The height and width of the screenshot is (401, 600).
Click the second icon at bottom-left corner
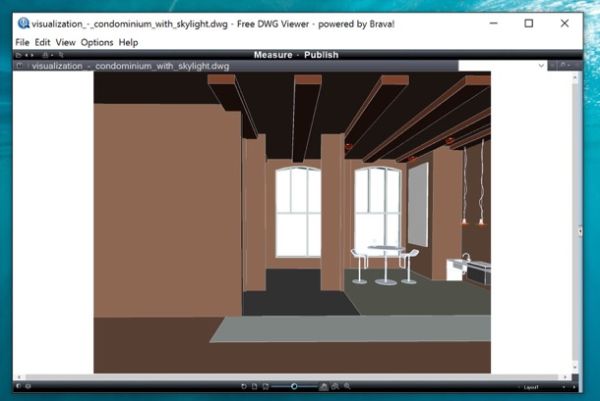tap(28, 386)
